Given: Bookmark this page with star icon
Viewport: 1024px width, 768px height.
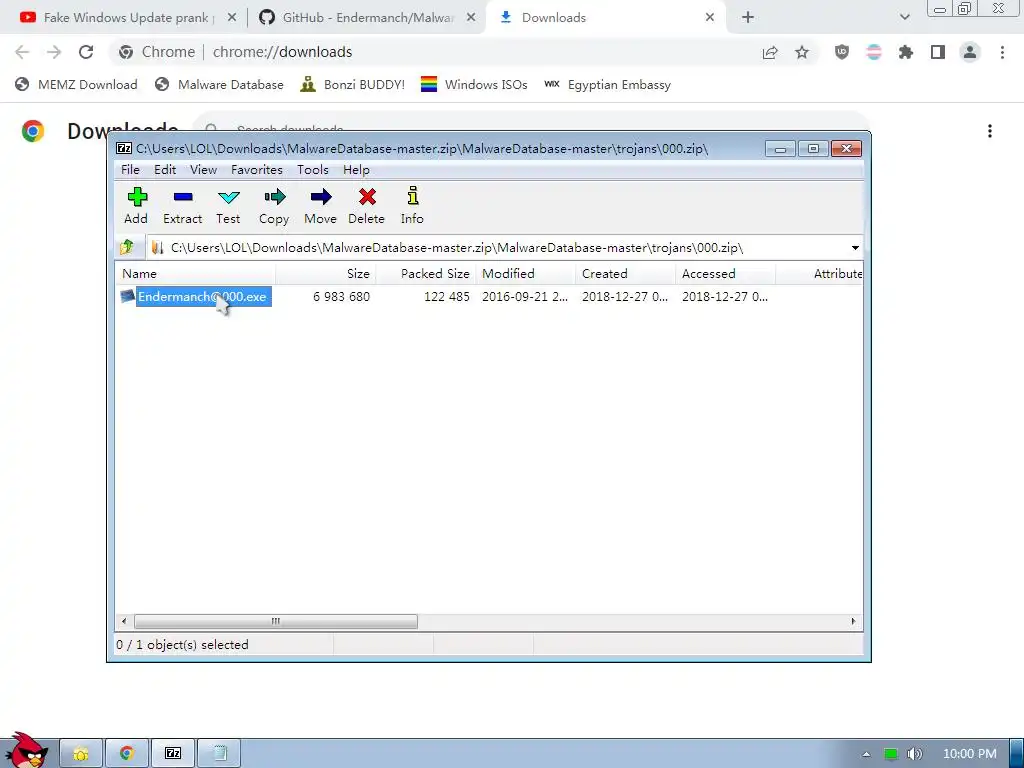Looking at the screenshot, I should click(x=802, y=52).
